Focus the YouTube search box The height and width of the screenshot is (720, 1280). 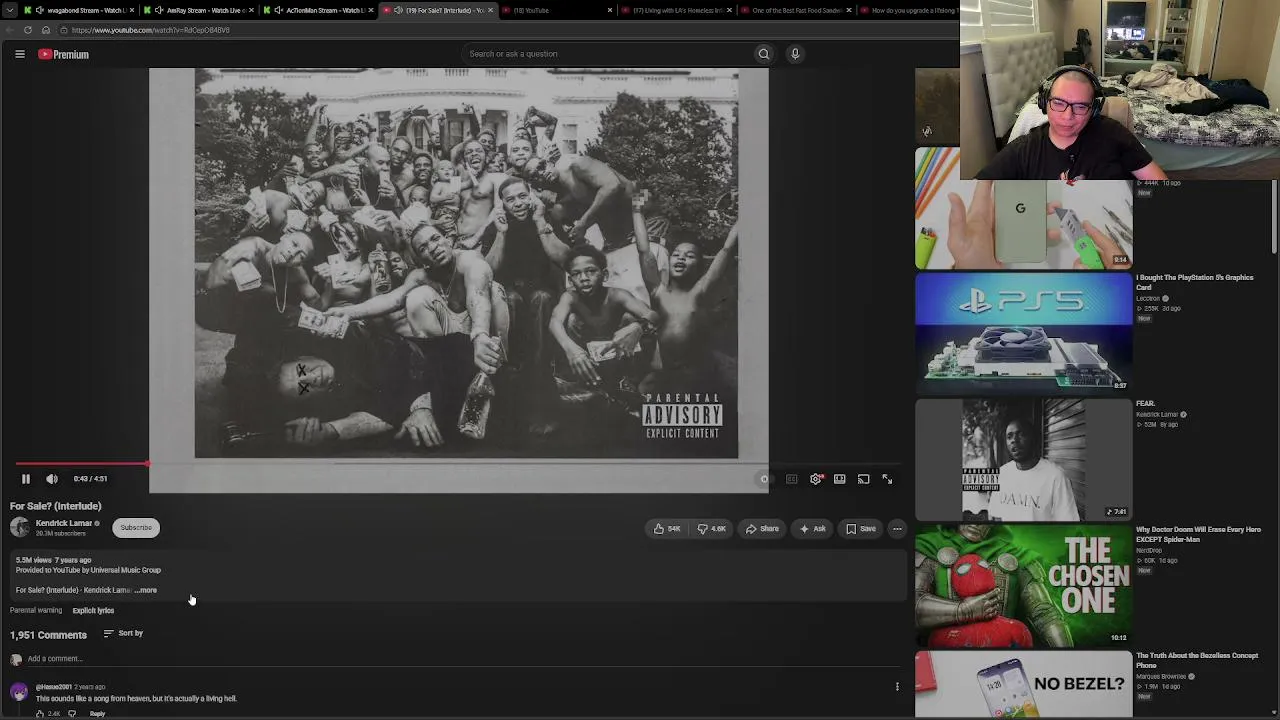[606, 54]
